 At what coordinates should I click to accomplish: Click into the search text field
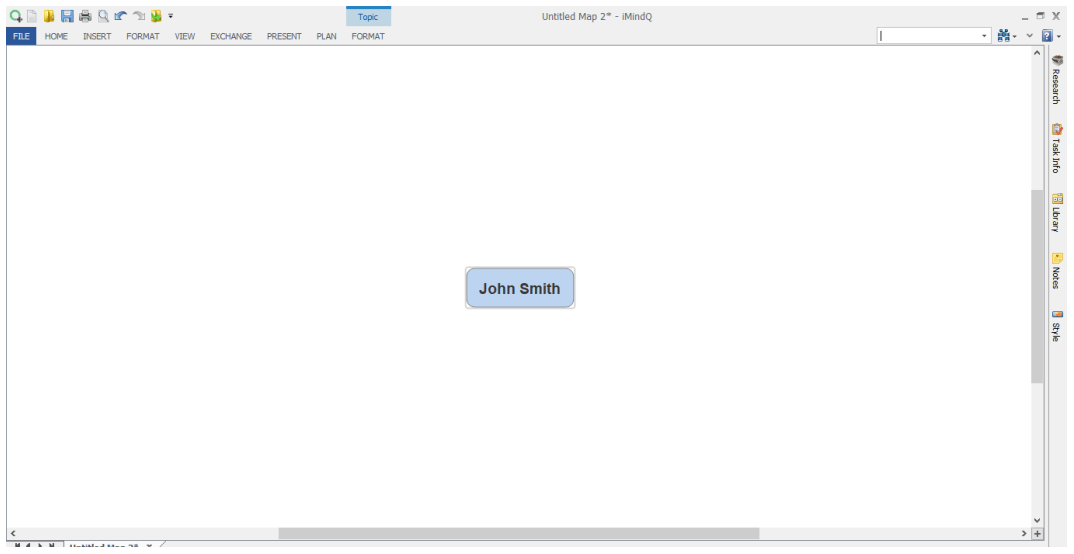(x=927, y=36)
